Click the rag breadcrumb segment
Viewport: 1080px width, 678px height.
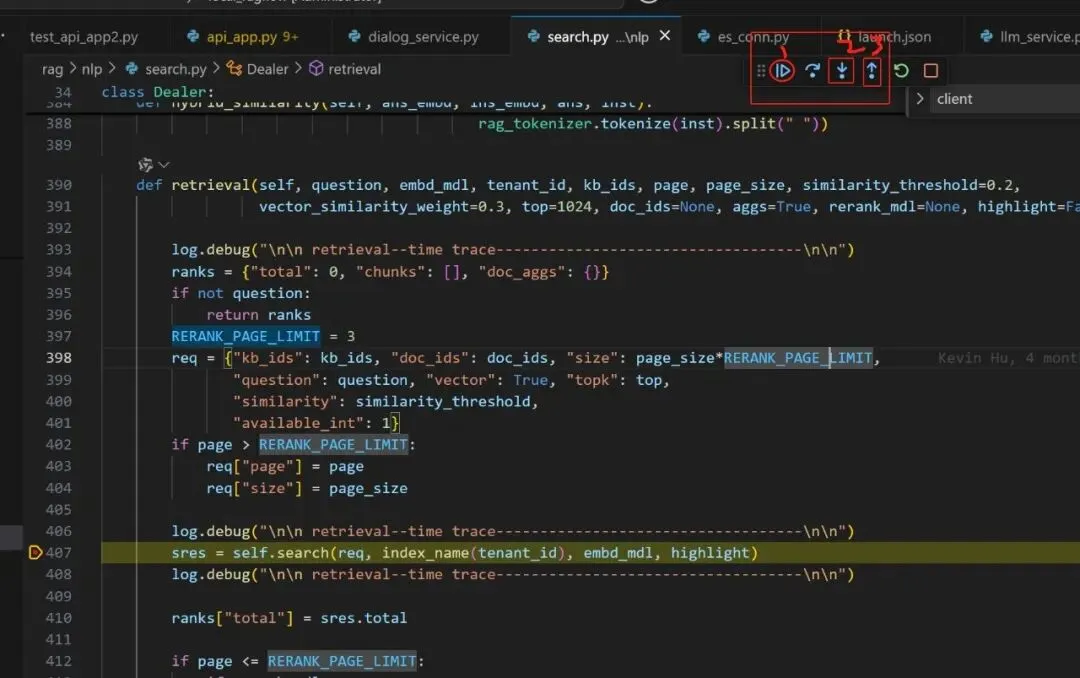tap(52, 70)
